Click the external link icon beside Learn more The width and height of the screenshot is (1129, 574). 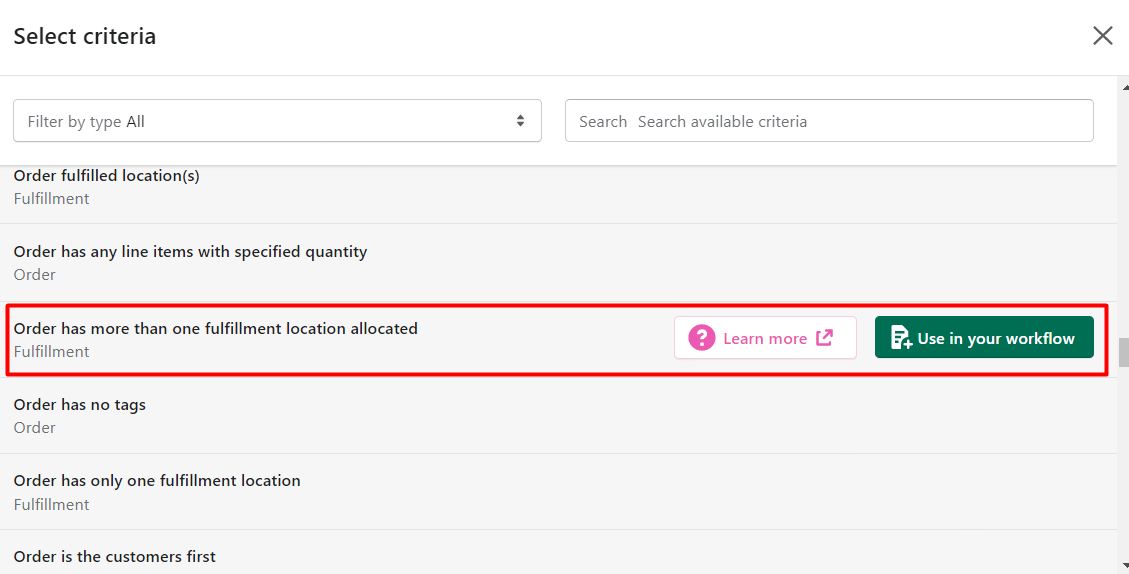[x=824, y=338]
